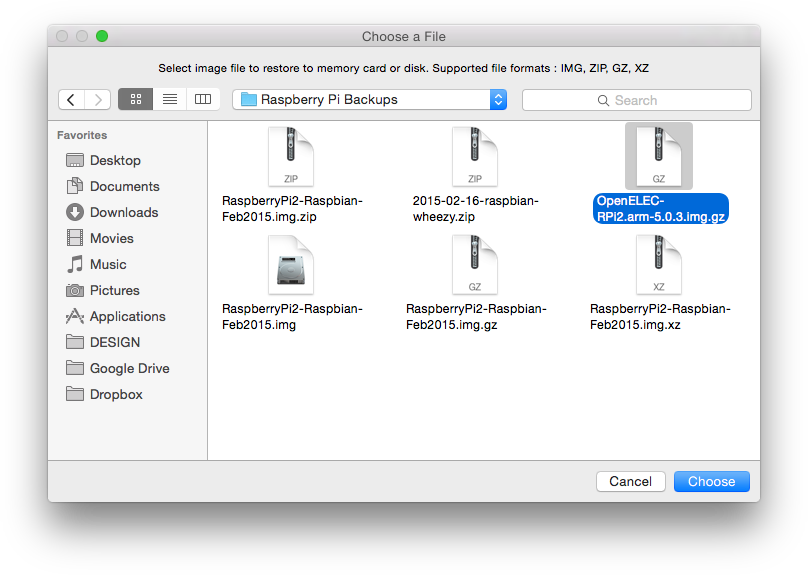Image resolution: width=808 pixels, height=575 pixels.
Task: Click the Documents sidebar icon
Action: pyautogui.click(x=75, y=185)
